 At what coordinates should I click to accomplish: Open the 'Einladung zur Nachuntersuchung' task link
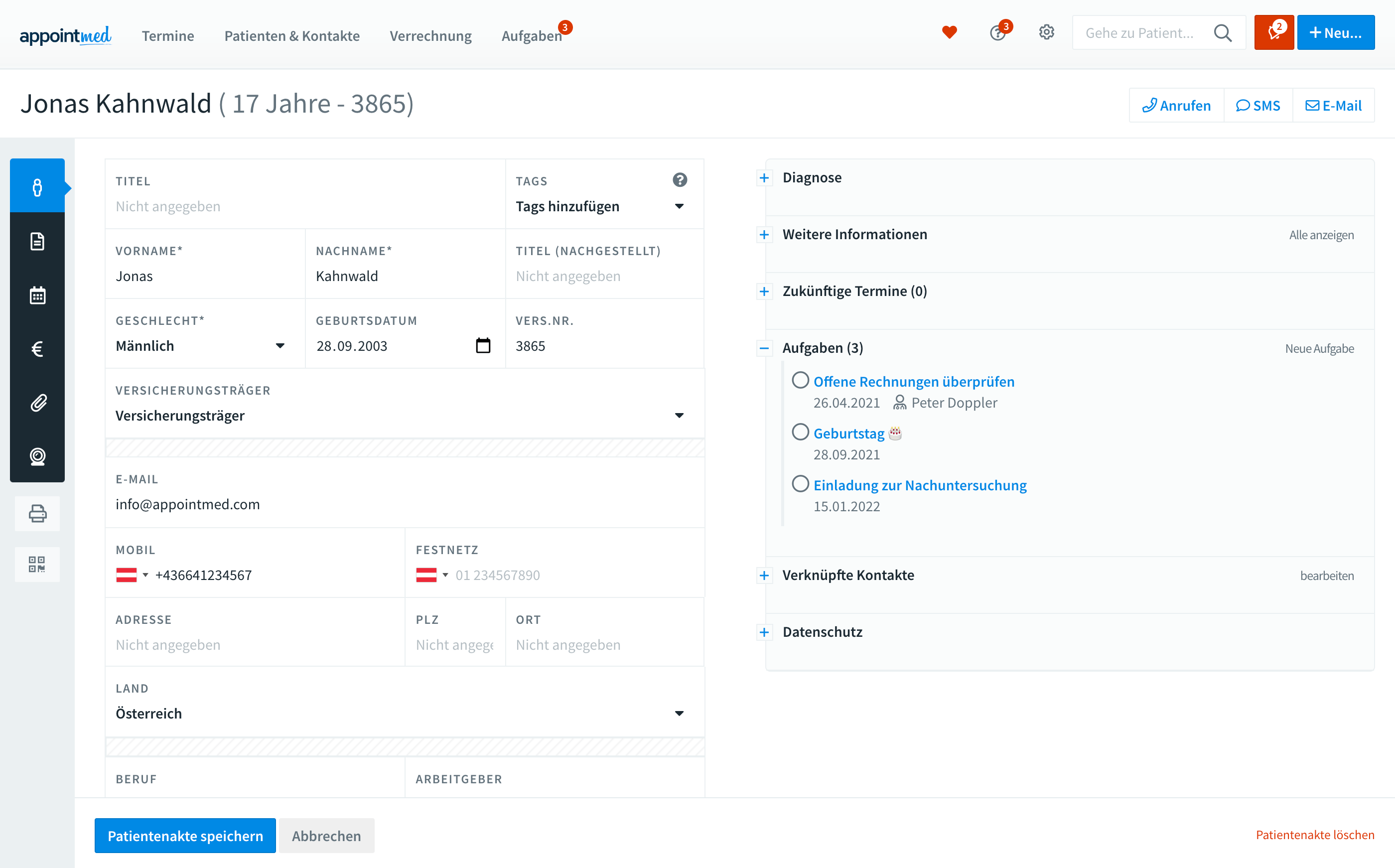[x=920, y=486]
